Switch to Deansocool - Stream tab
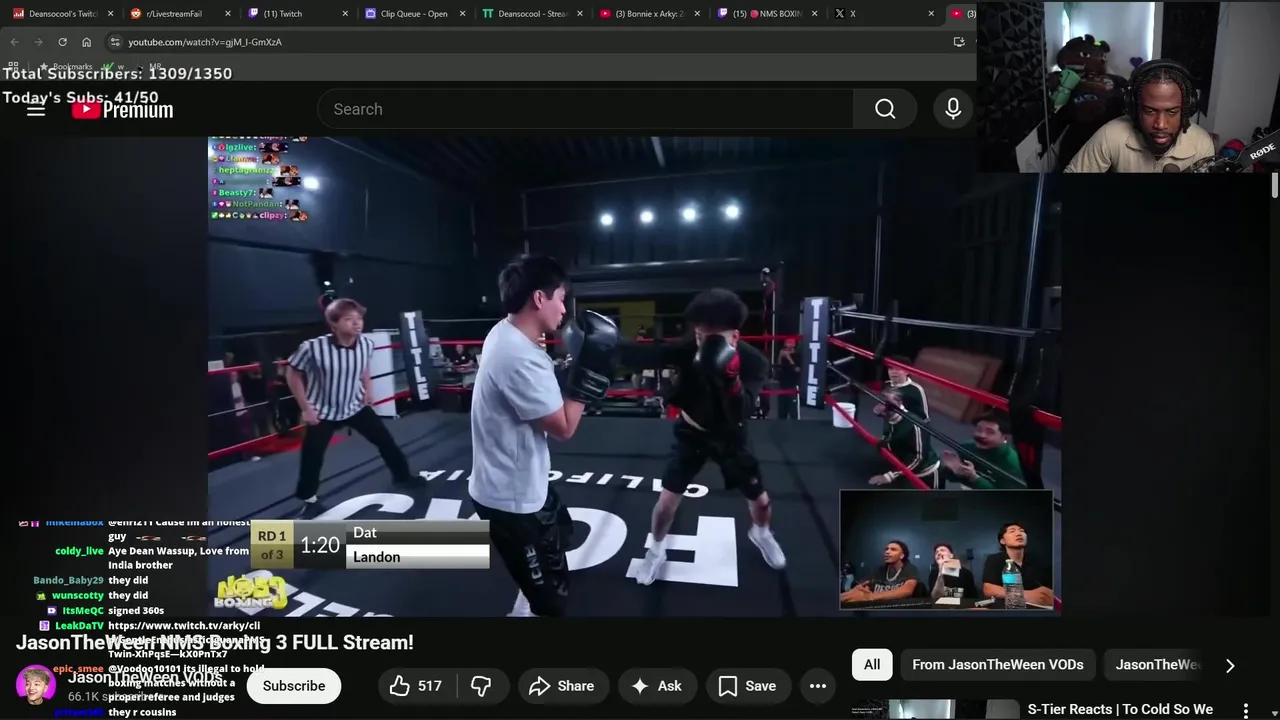Image resolution: width=1280 pixels, height=720 pixels. [x=533, y=14]
